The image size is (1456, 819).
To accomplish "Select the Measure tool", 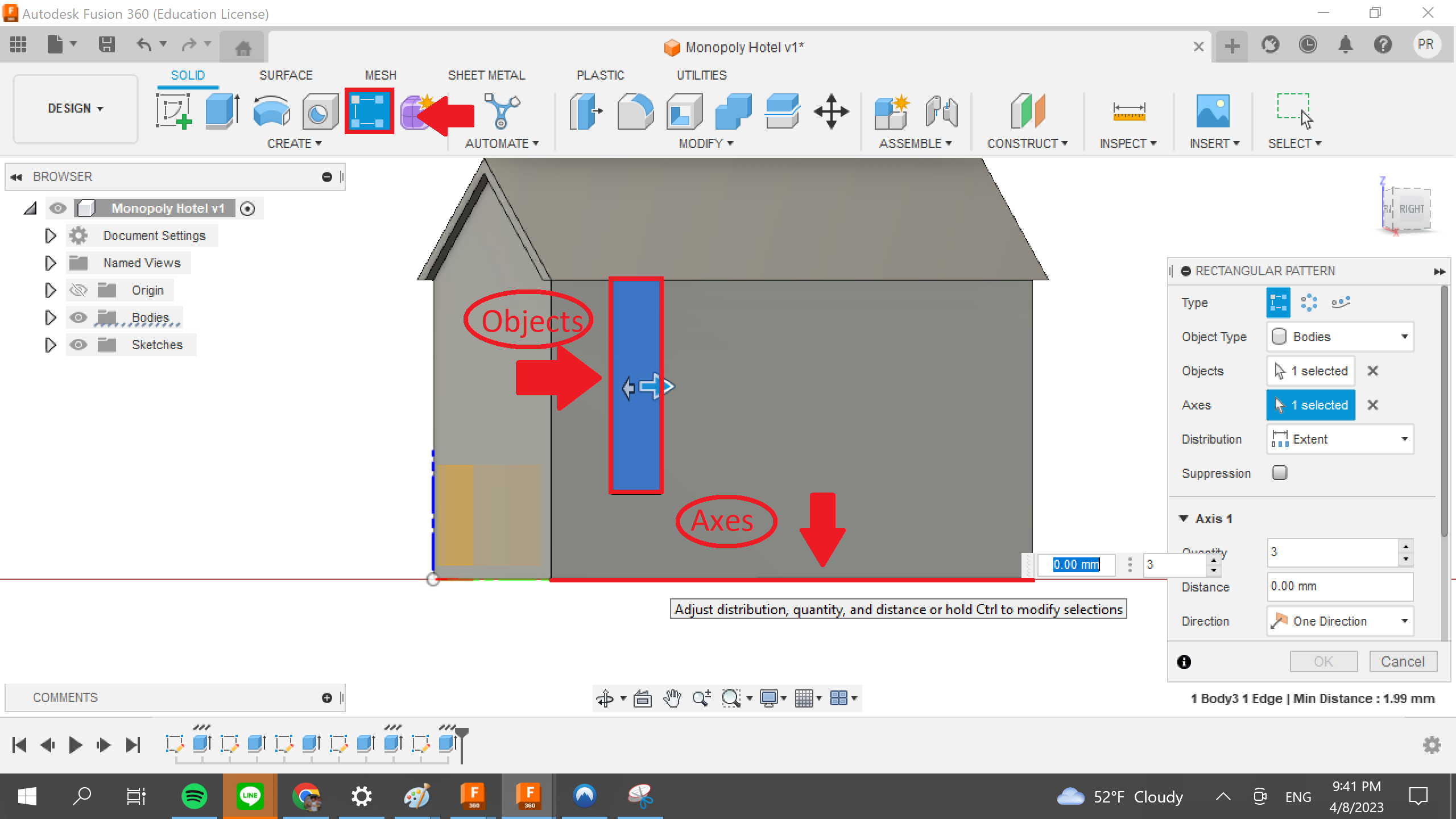I will [x=1129, y=111].
